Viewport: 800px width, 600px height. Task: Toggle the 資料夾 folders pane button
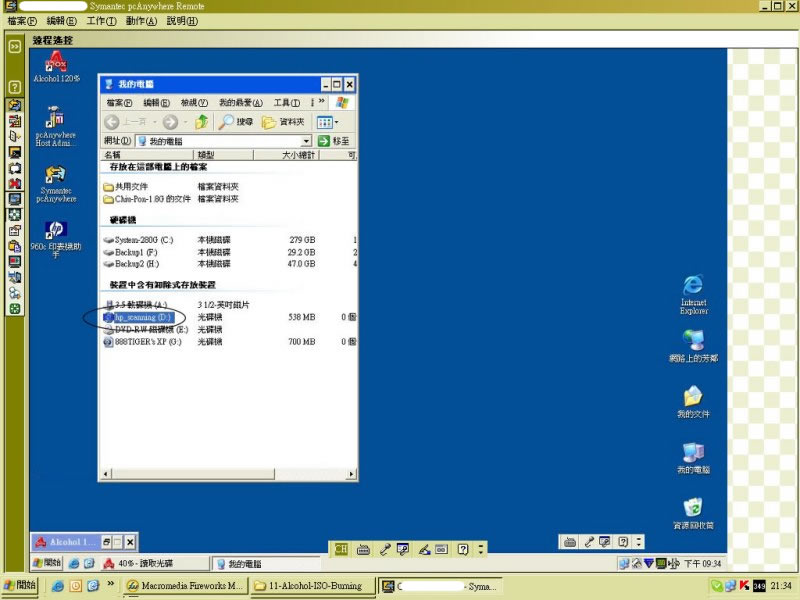coord(283,121)
